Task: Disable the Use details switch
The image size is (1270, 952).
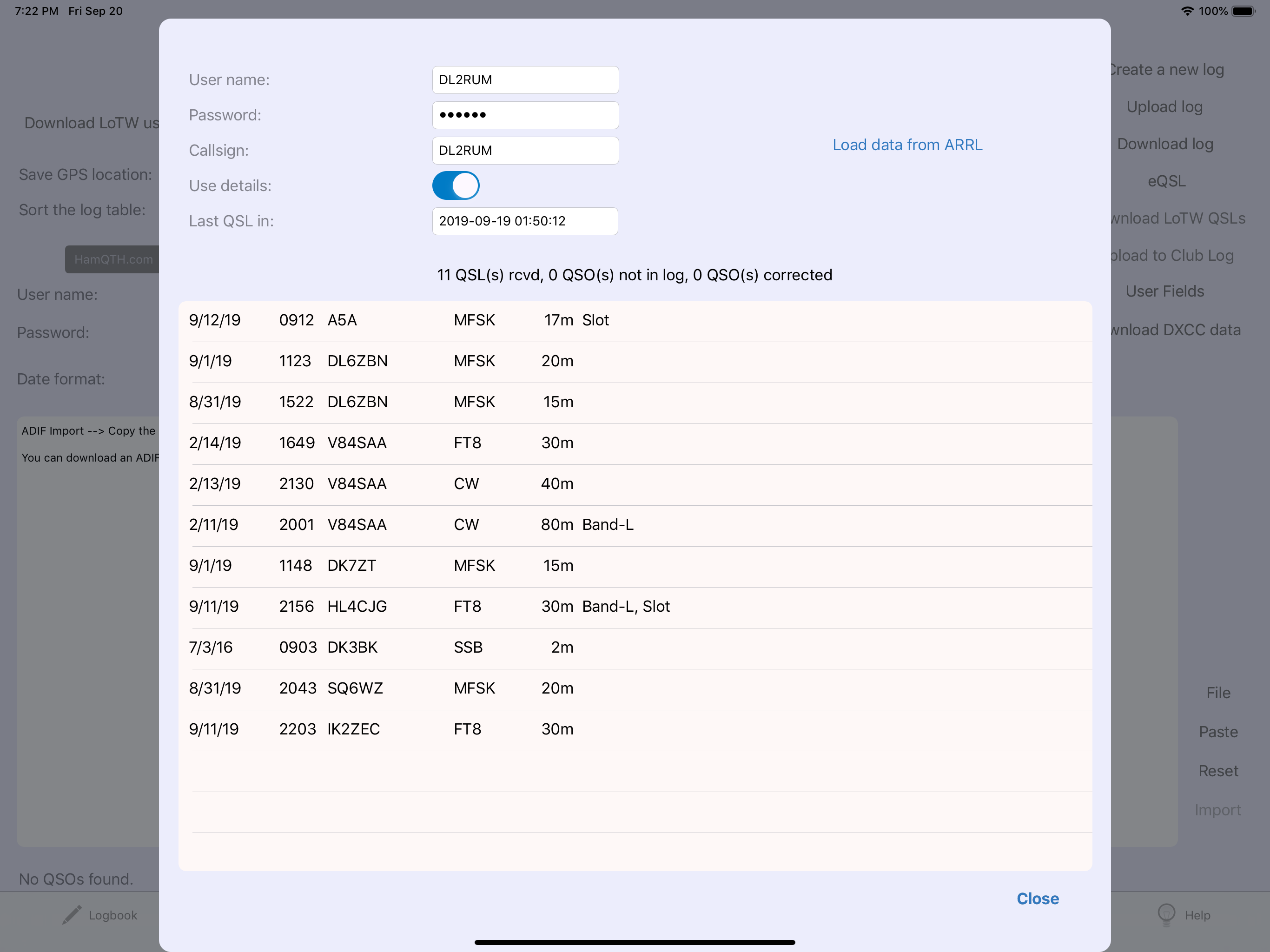Action: pyautogui.click(x=455, y=185)
